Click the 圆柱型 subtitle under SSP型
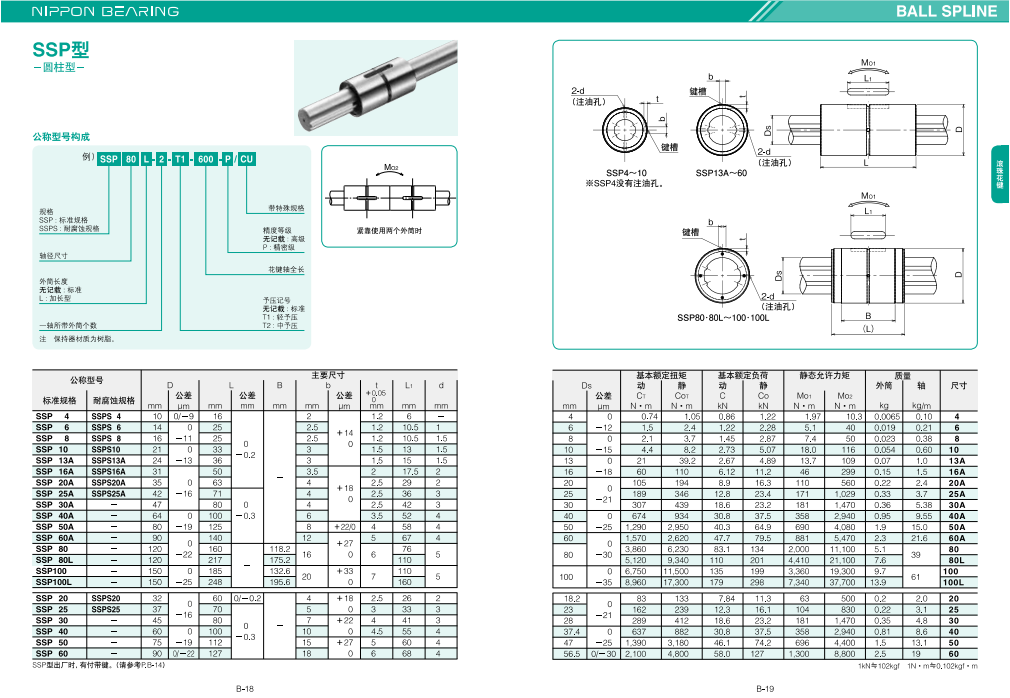The image size is (1010, 698). pyautogui.click(x=59, y=67)
